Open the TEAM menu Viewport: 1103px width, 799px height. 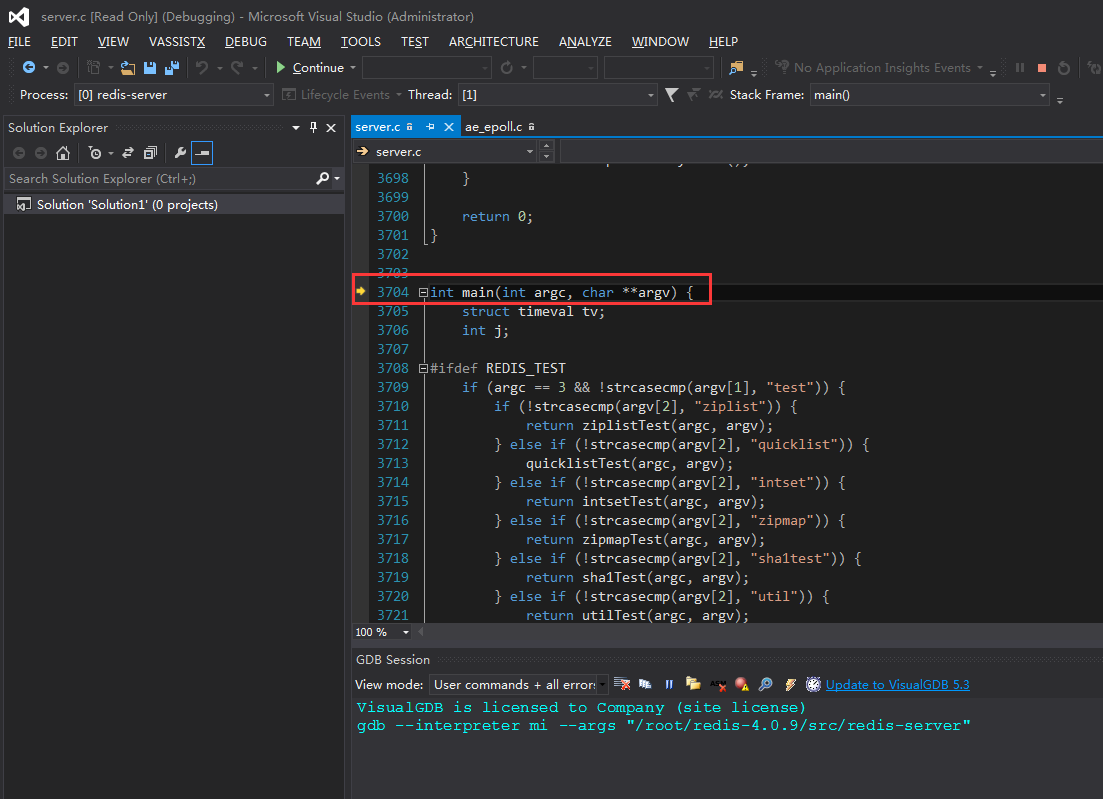(x=304, y=41)
